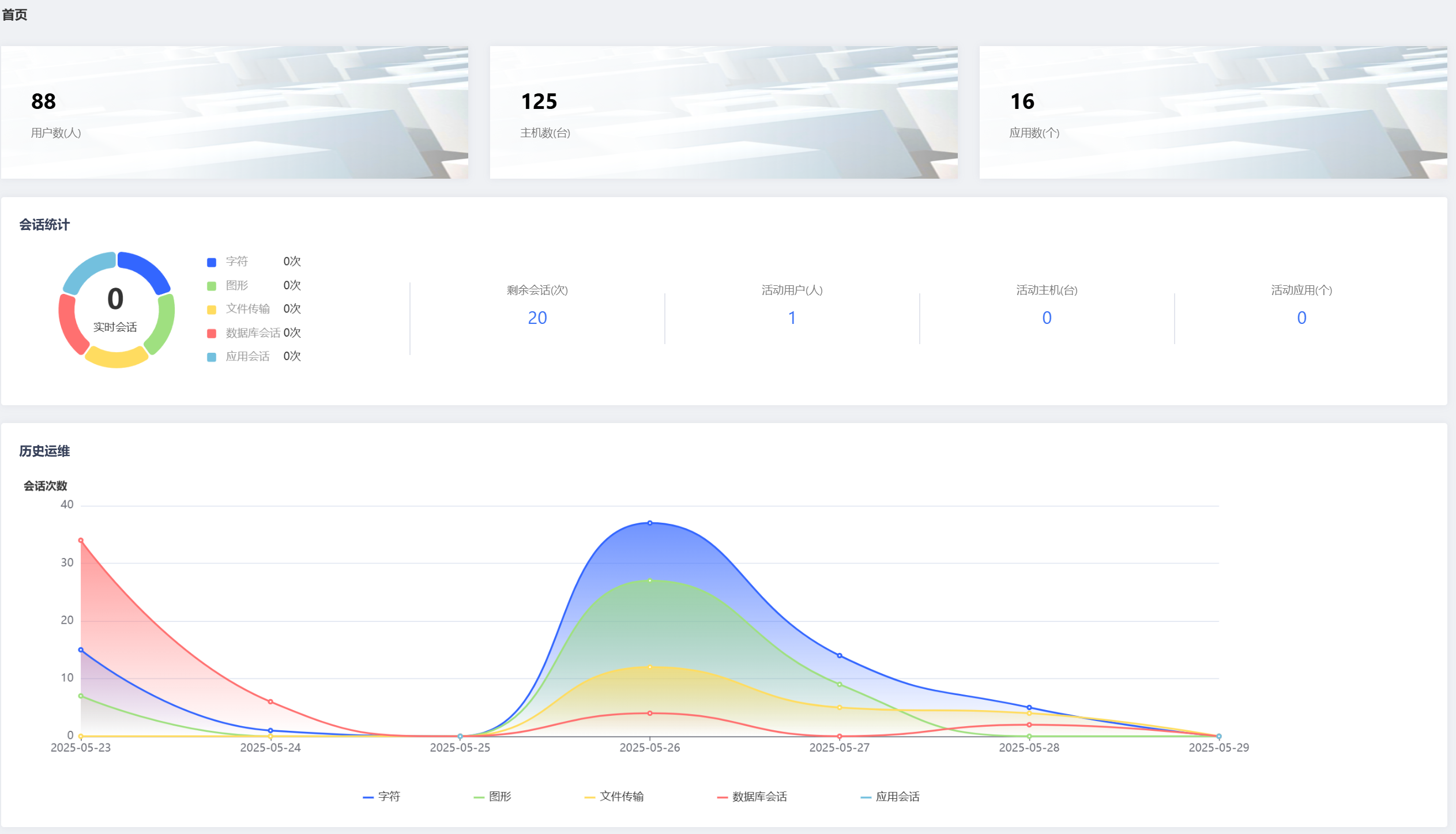
Task: Click the 2025-05-29 x-axis date label
Action: [x=1219, y=748]
